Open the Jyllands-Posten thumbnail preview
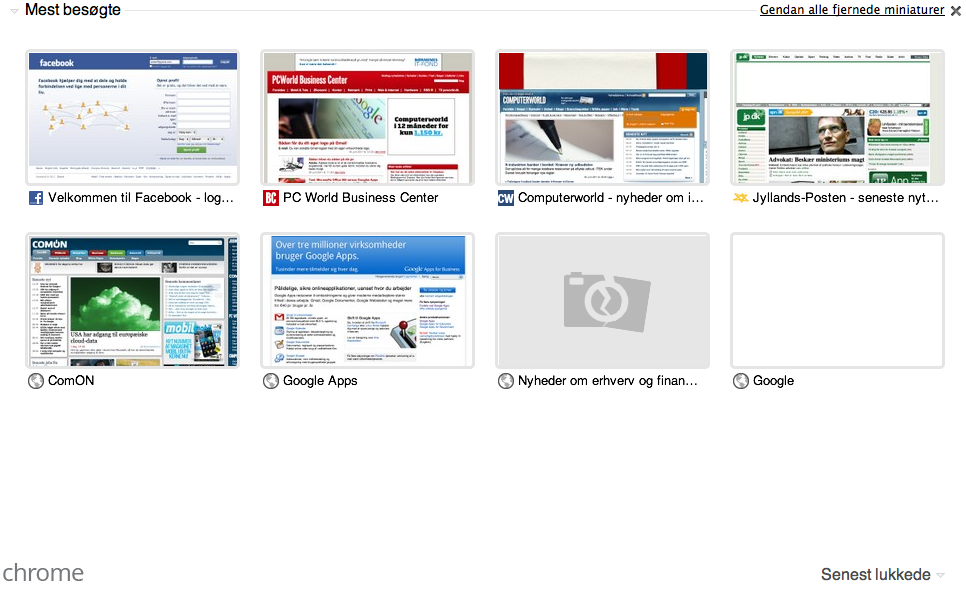Image resolution: width=966 pixels, height=597 pixels. point(837,118)
